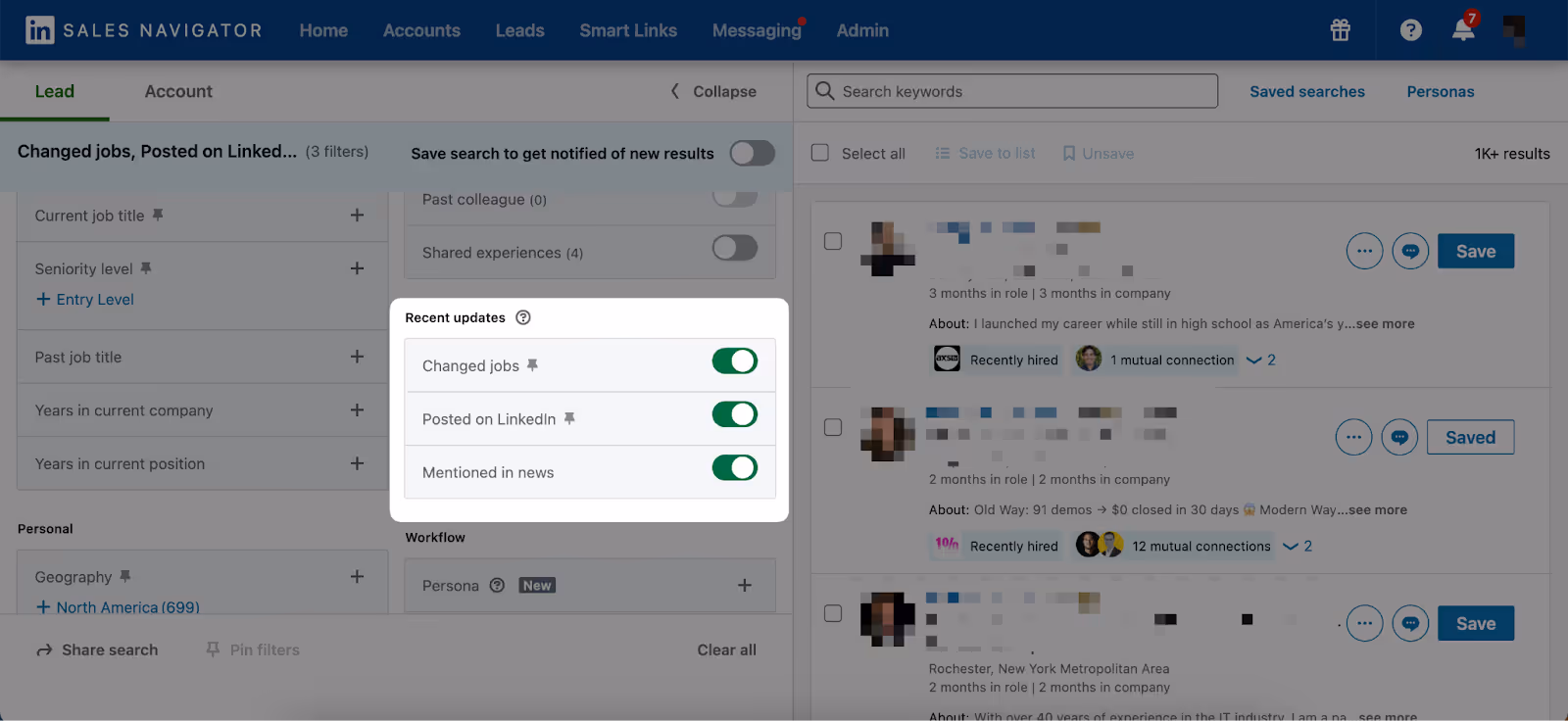Turn off the Posted on LinkedIn toggle
Screen dimensions: 1568x721
[735, 415]
